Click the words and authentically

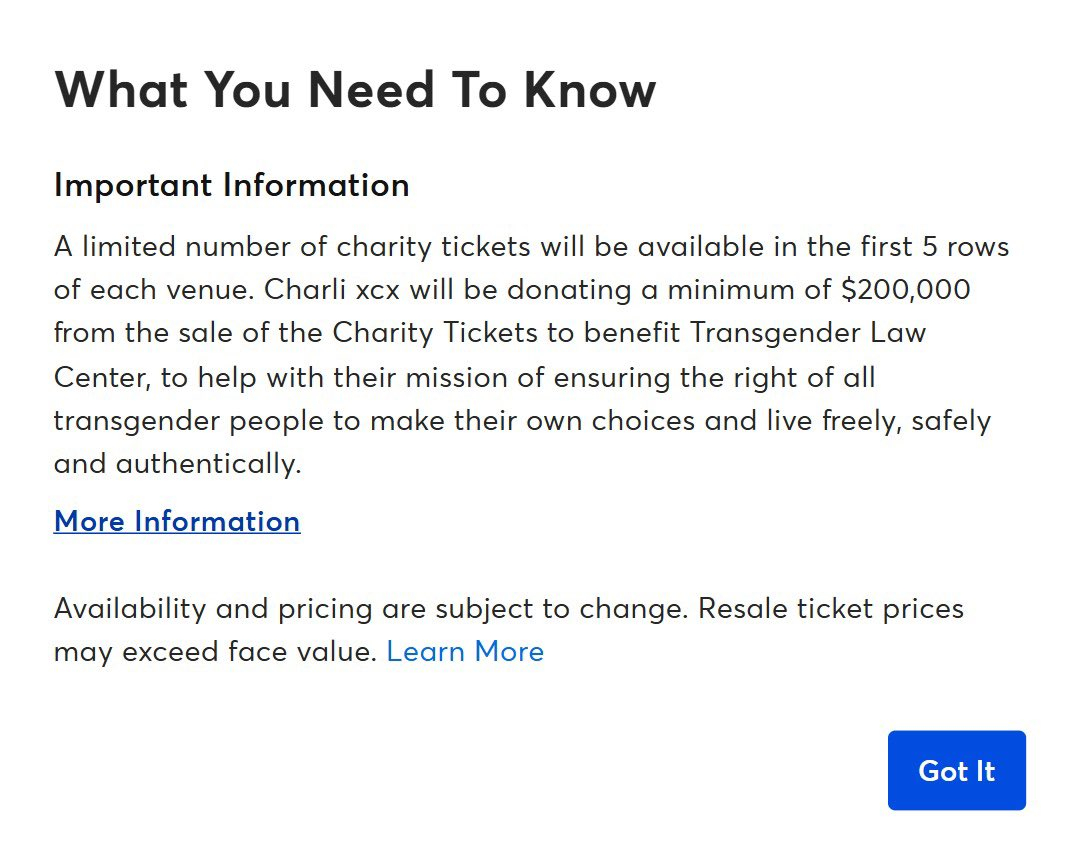(x=178, y=463)
